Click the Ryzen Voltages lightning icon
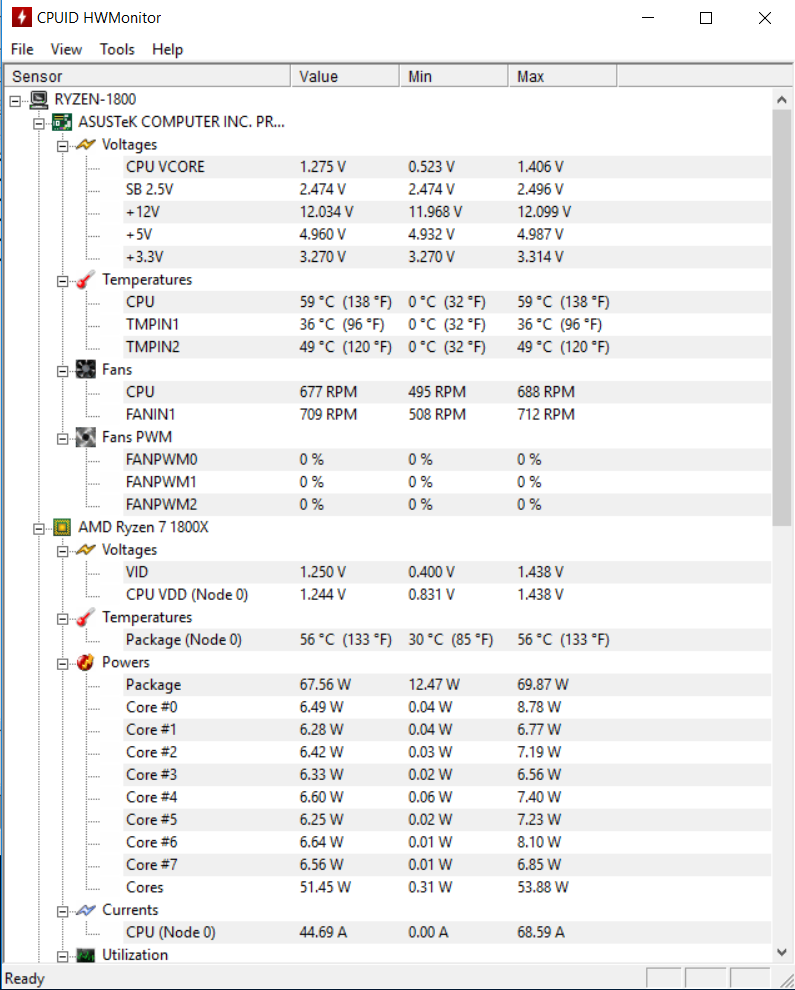The width and height of the screenshot is (795, 990). coord(85,549)
